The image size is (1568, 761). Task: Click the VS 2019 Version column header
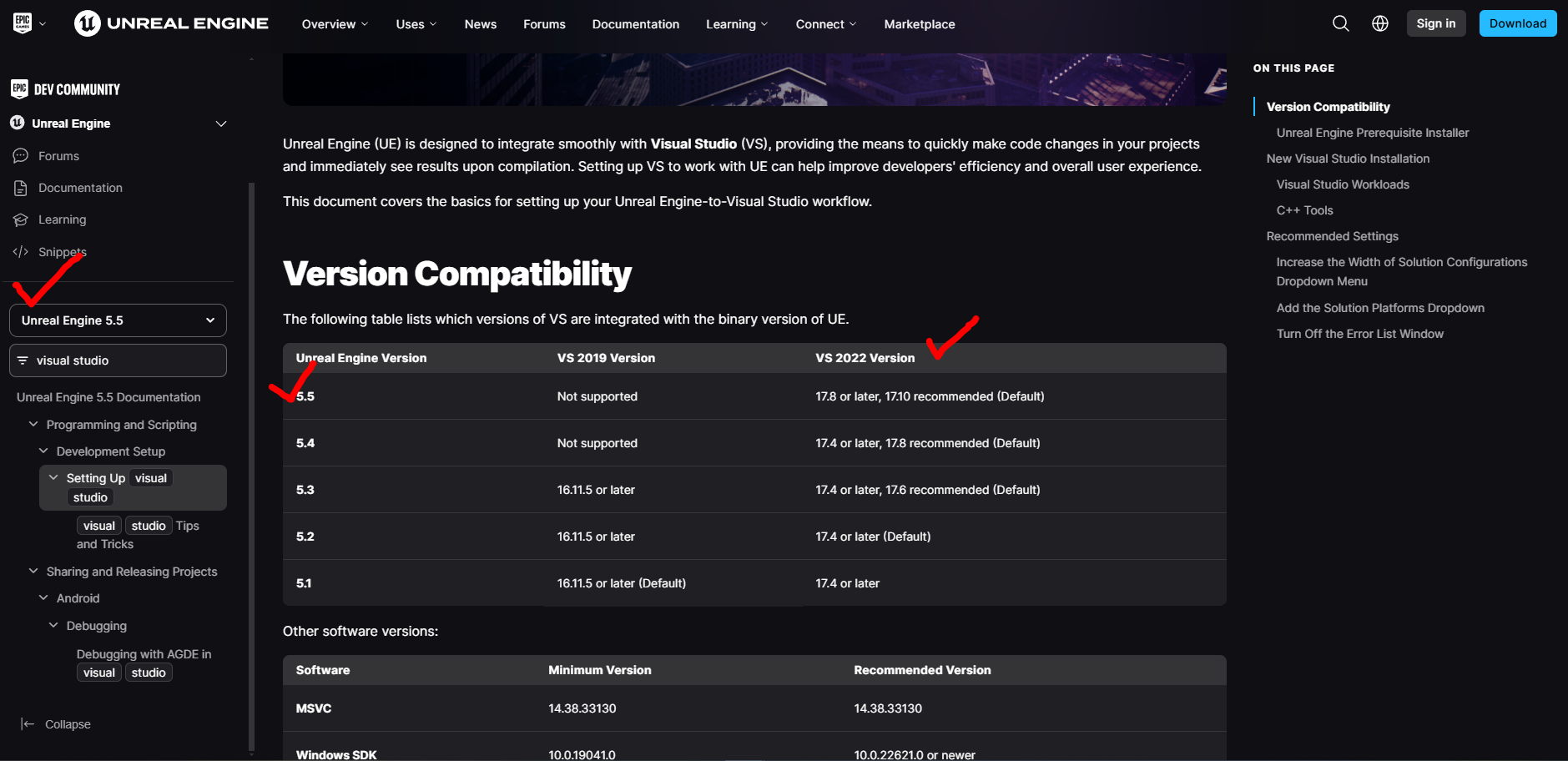click(606, 358)
